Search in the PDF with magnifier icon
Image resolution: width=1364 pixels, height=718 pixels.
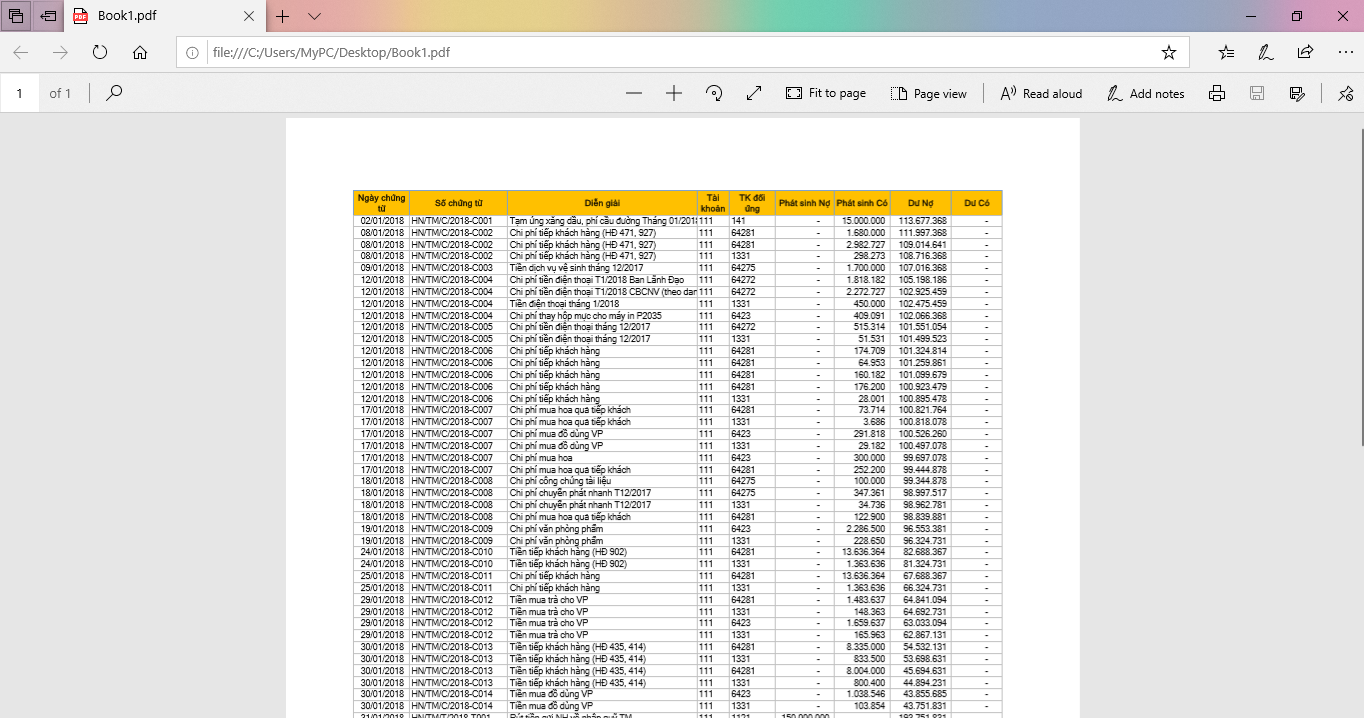click(x=114, y=93)
